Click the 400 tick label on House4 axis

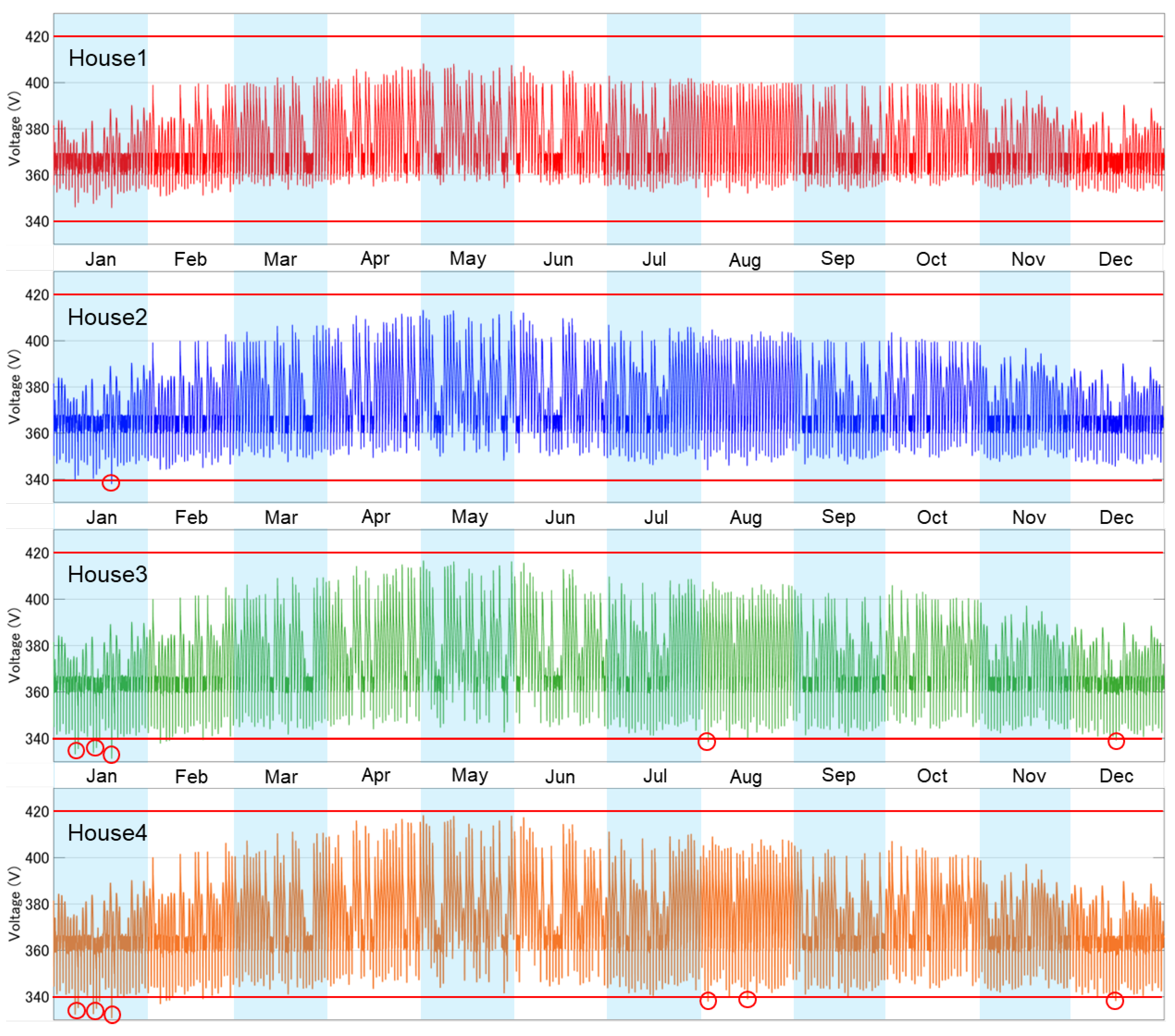37,857
